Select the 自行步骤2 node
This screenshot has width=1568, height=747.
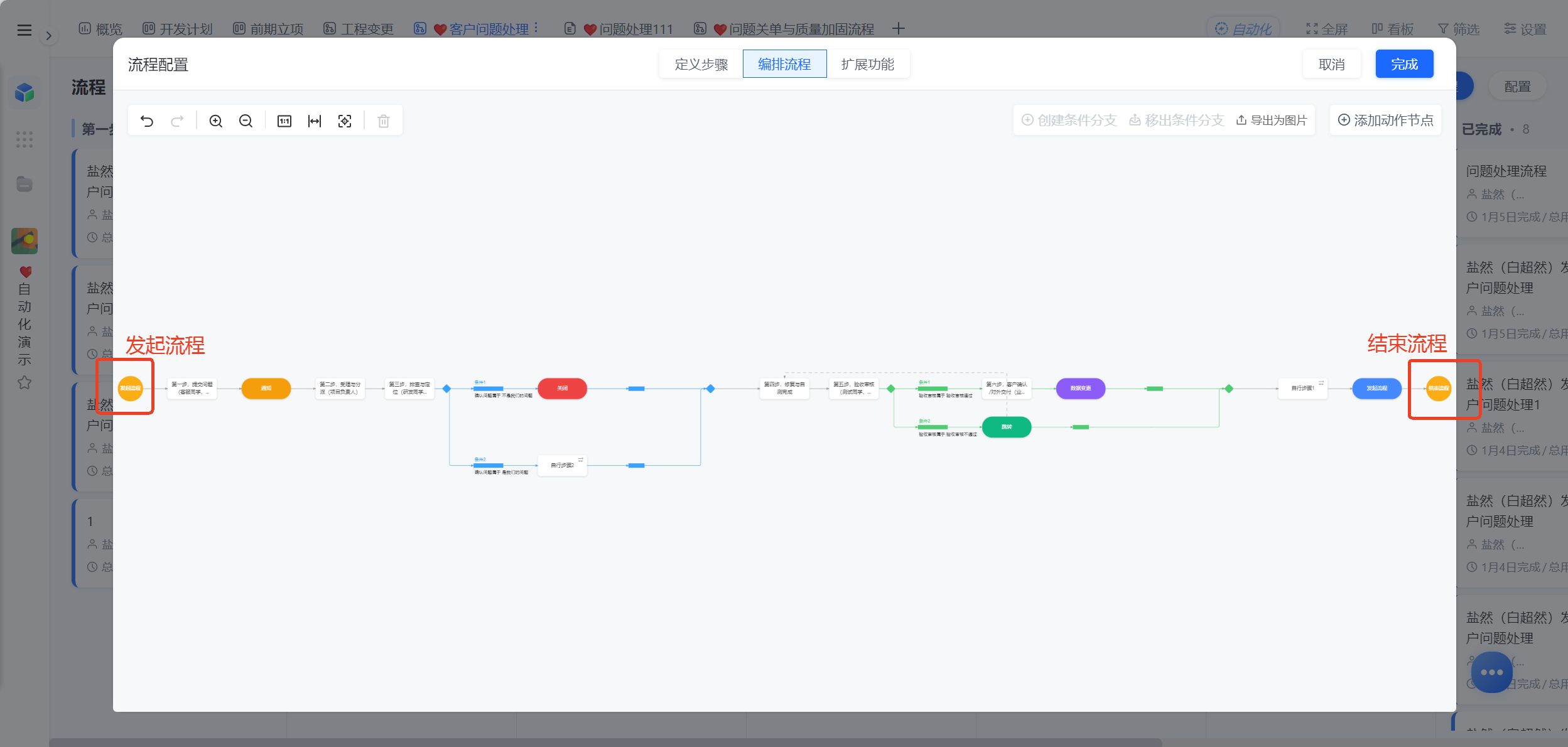click(x=562, y=465)
